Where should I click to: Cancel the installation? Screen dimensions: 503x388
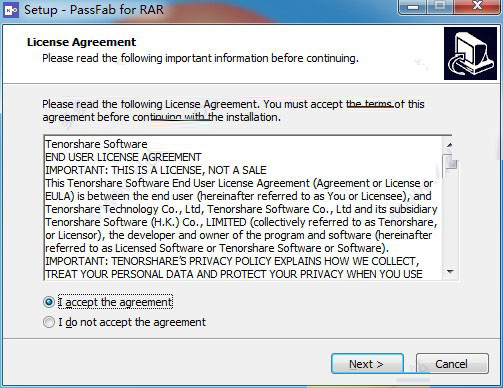tap(452, 364)
